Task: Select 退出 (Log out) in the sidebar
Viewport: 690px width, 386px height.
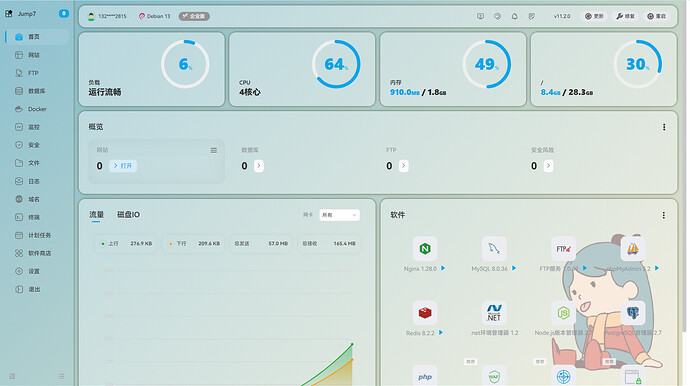Action: (37, 290)
